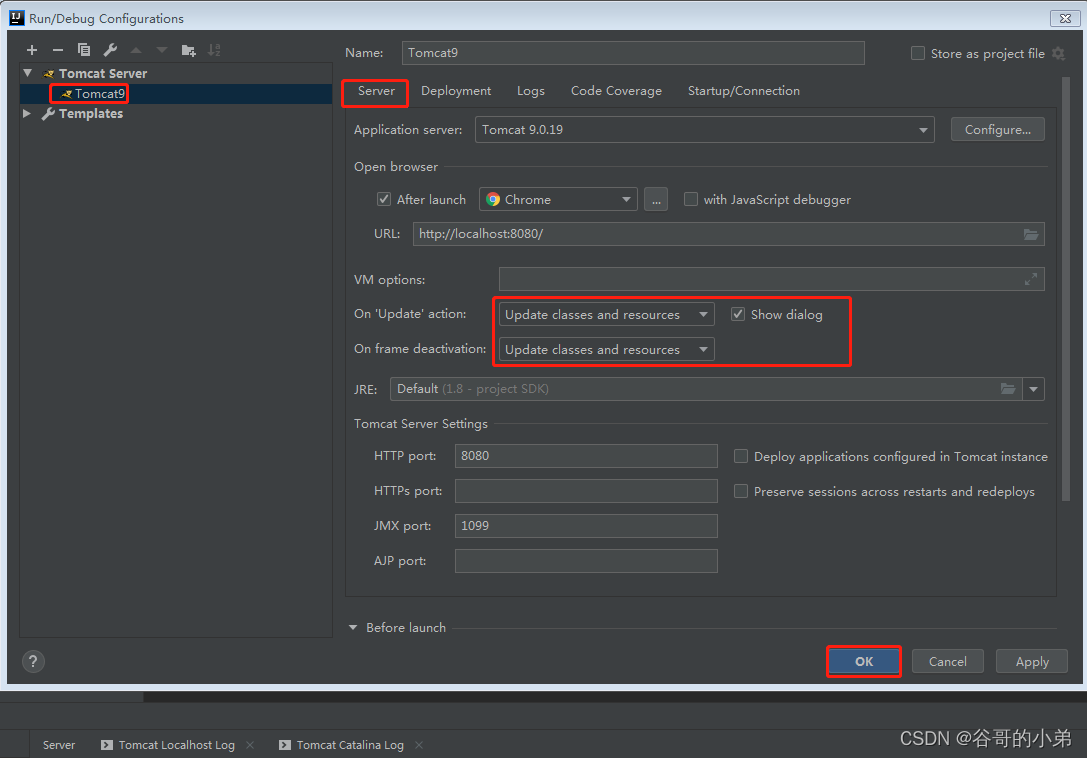The height and width of the screenshot is (758, 1087).
Task: Enable with JavaScript debugger checkbox
Action: (x=690, y=200)
